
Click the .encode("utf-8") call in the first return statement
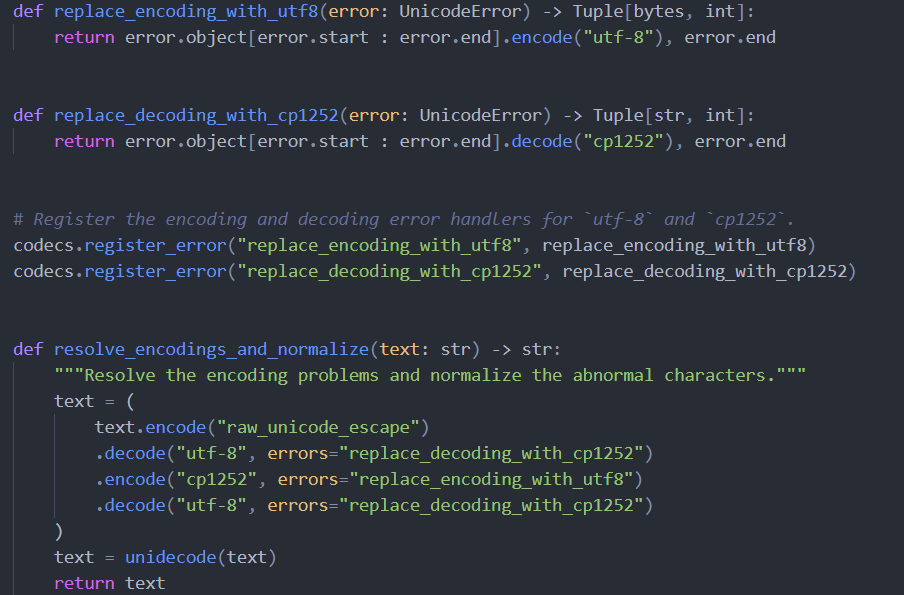[582, 37]
